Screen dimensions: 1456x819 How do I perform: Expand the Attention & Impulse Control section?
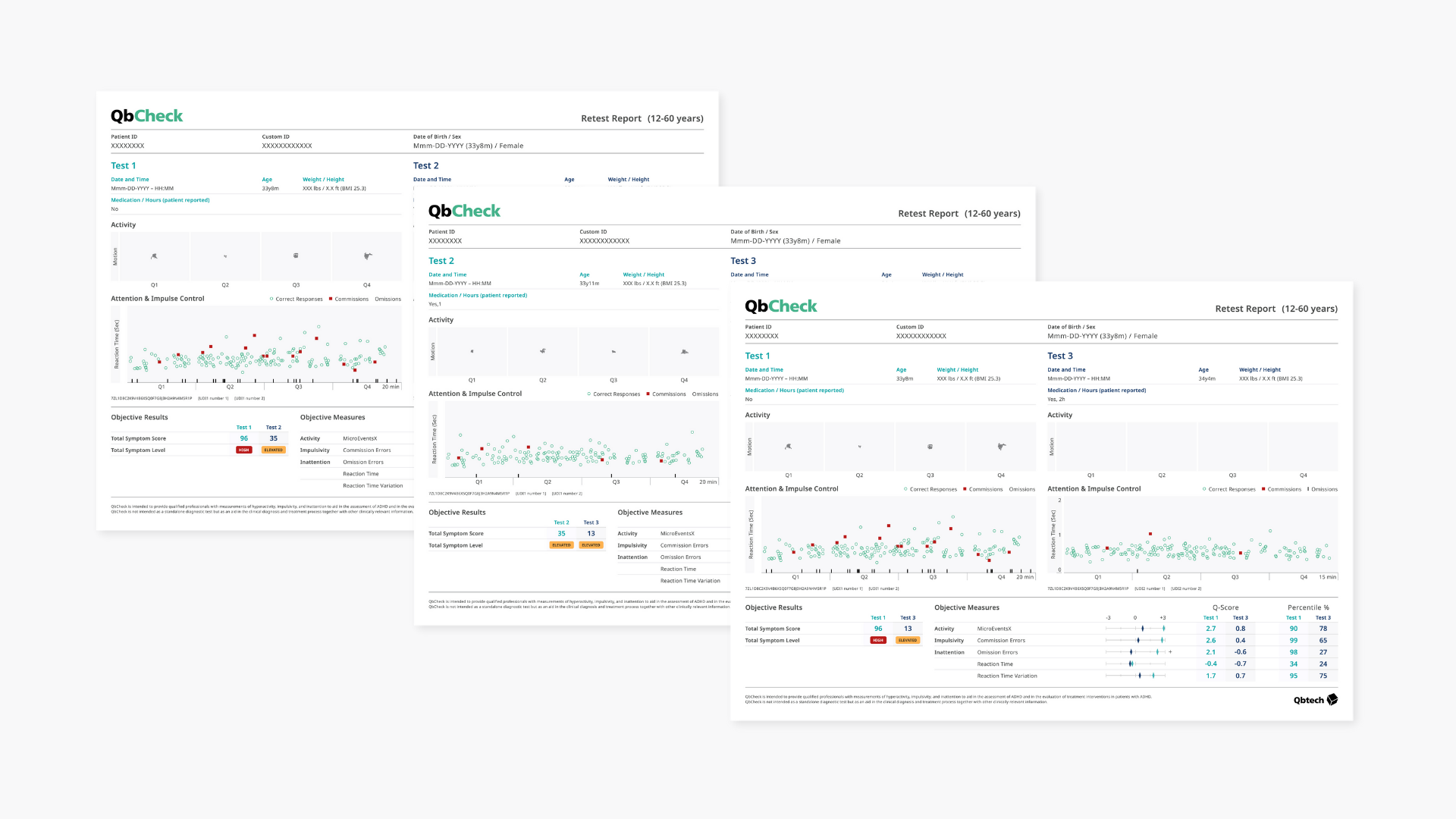[792, 489]
